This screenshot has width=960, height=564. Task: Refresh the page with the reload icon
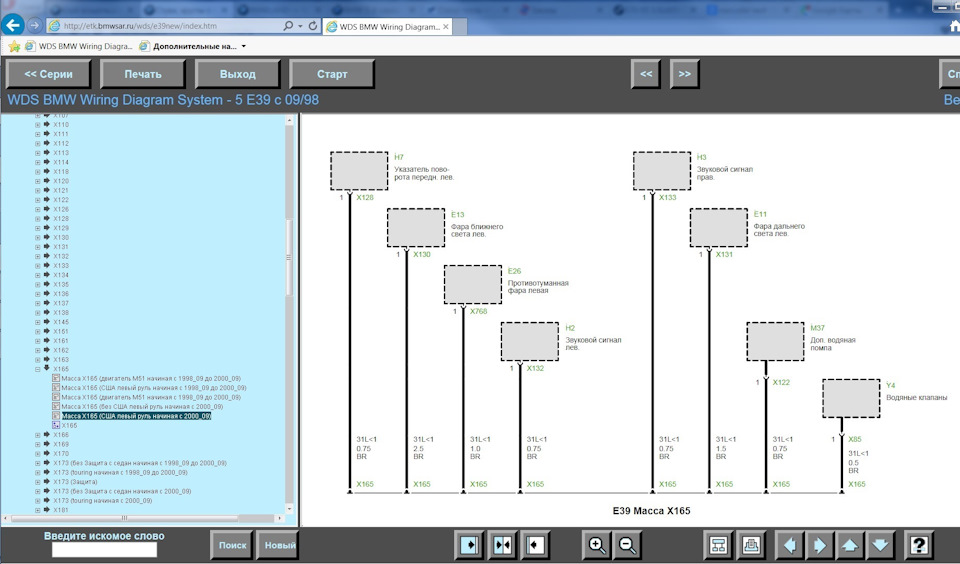[x=313, y=26]
